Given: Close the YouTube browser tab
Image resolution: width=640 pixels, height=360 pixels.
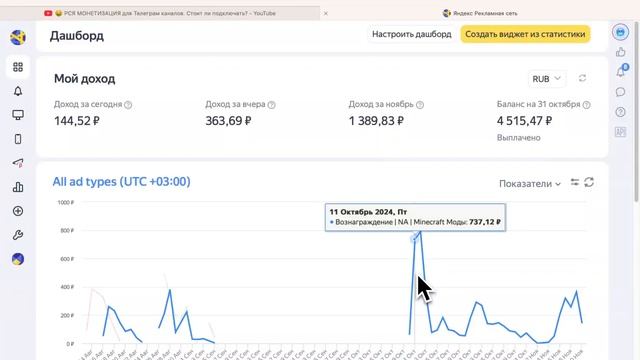Looking at the screenshot, I should [x=326, y=13].
